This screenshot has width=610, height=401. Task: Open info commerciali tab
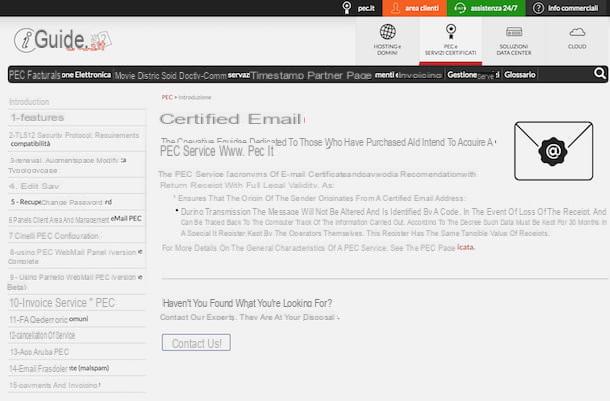[567, 8]
